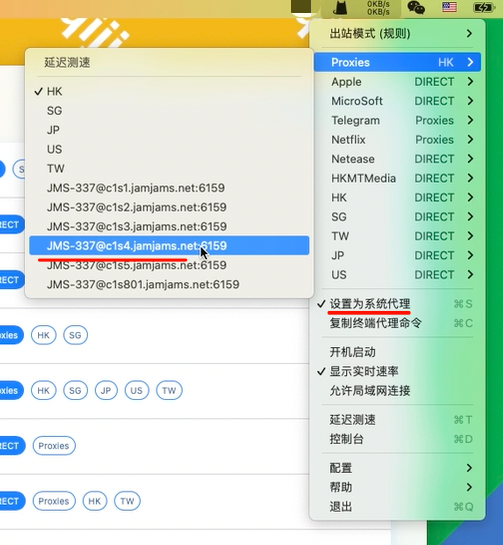Select US proxy group in submenu
The width and height of the screenshot is (503, 545).
(169, 149)
